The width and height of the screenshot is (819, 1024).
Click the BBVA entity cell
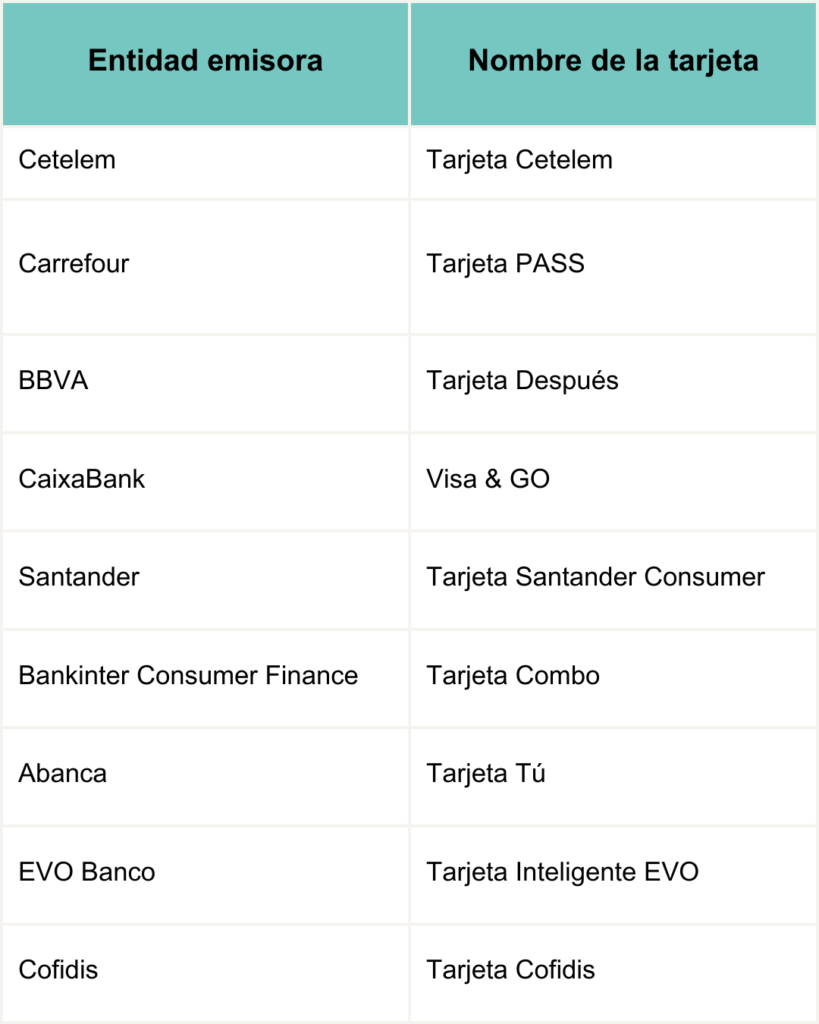point(205,384)
